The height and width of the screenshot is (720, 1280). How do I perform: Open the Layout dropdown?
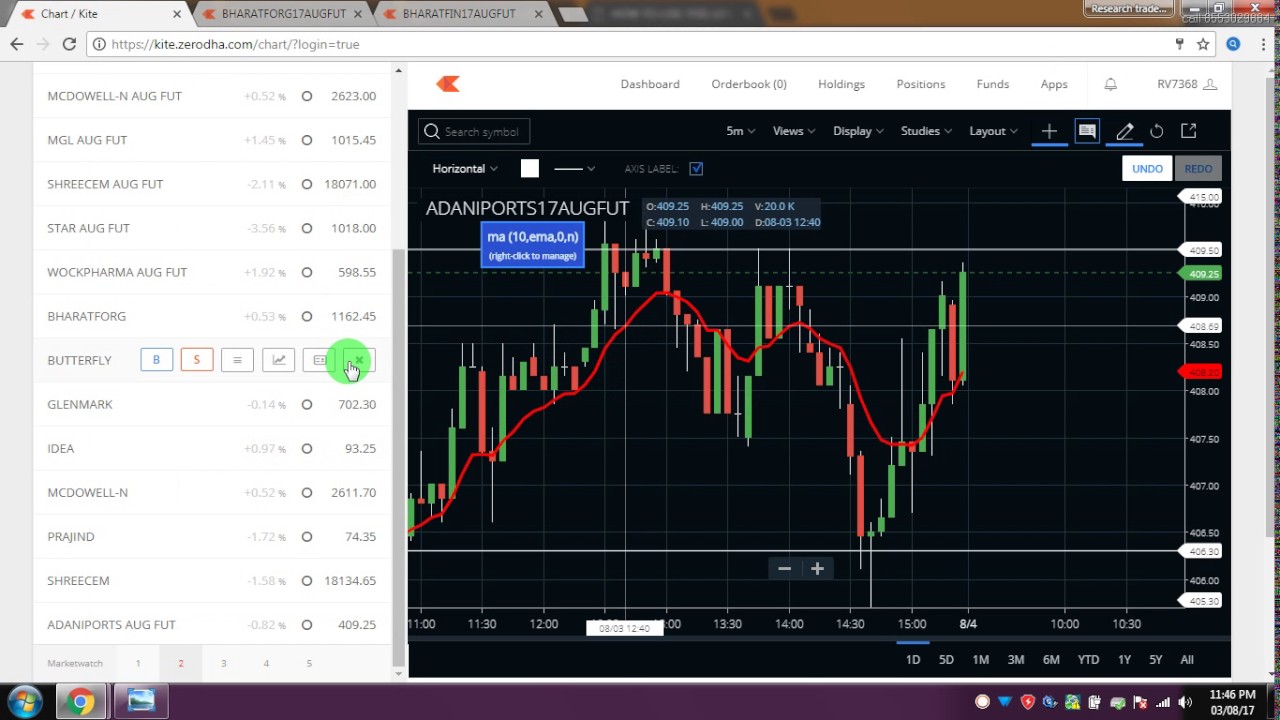pyautogui.click(x=993, y=131)
